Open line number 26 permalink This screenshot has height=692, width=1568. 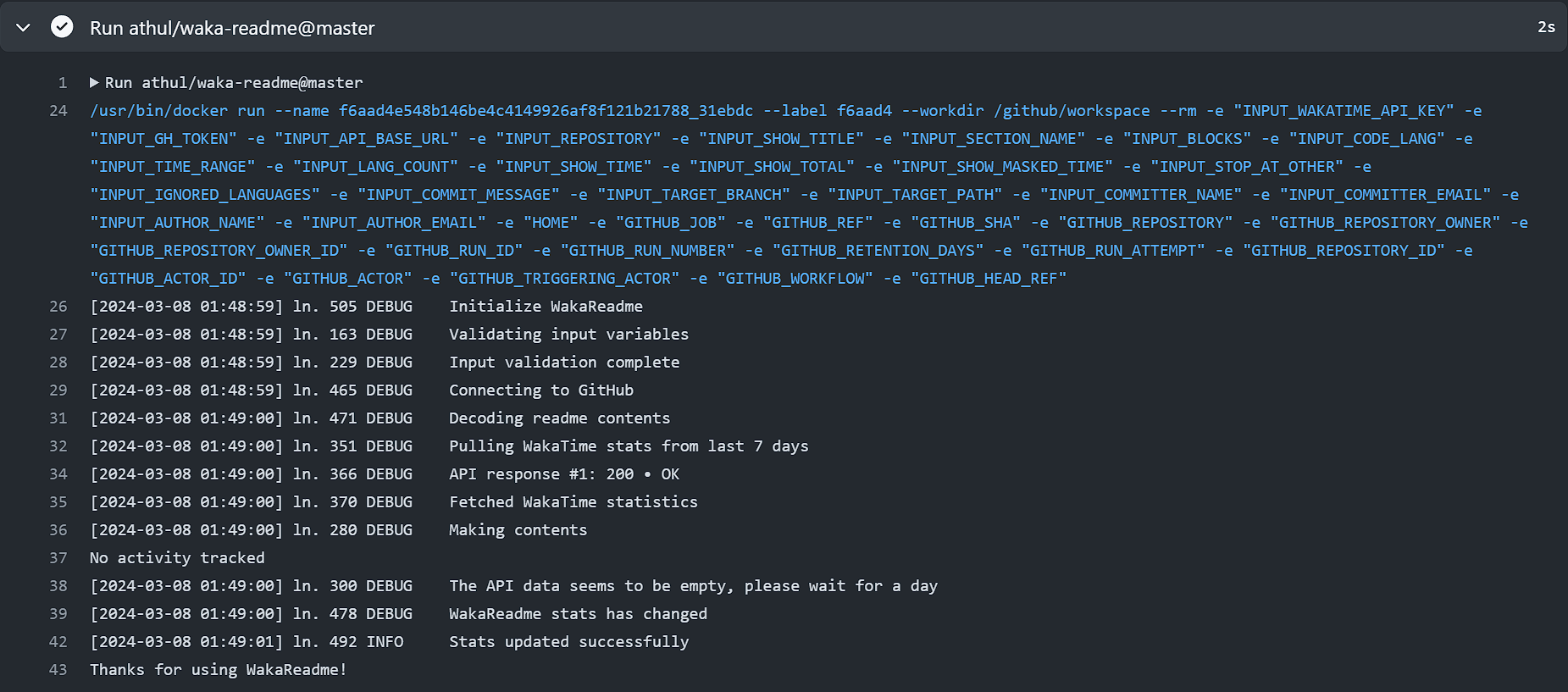coord(58,307)
